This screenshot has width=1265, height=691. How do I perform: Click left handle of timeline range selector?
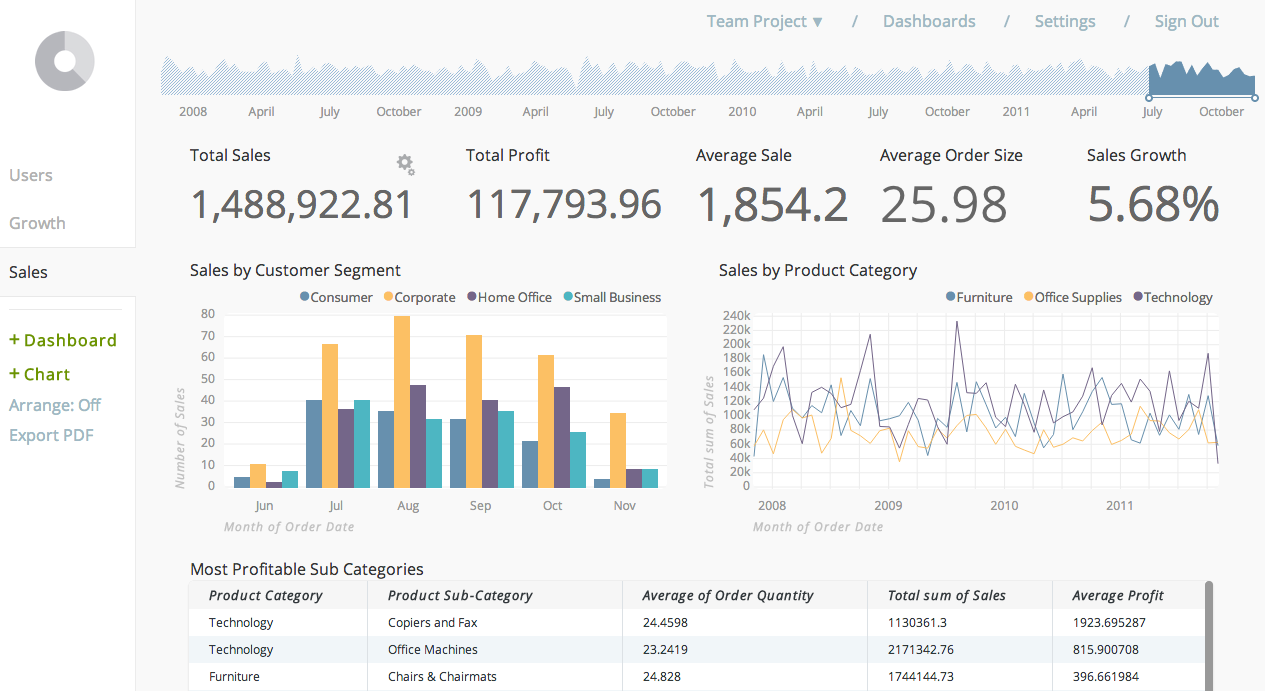coord(1149,98)
